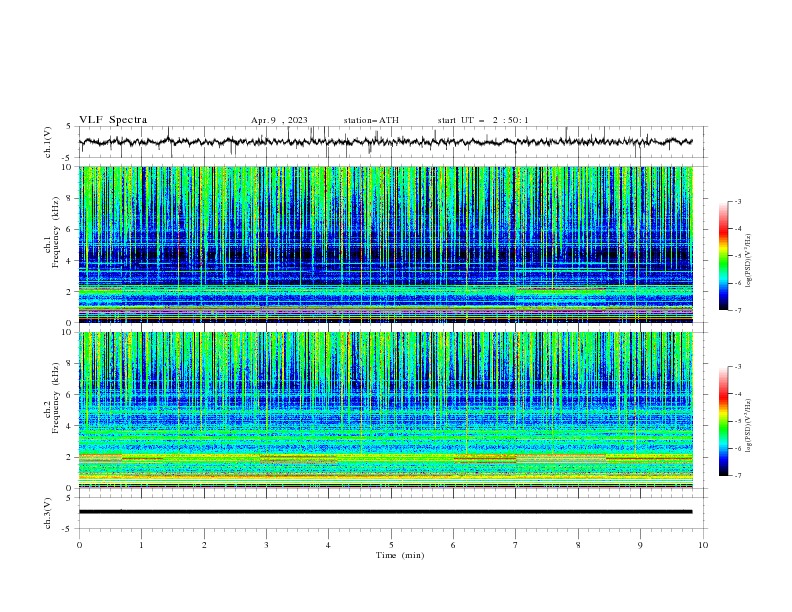Click the "VLF Spectra" plot title
This screenshot has width=792, height=612.
pyautogui.click(x=113, y=120)
